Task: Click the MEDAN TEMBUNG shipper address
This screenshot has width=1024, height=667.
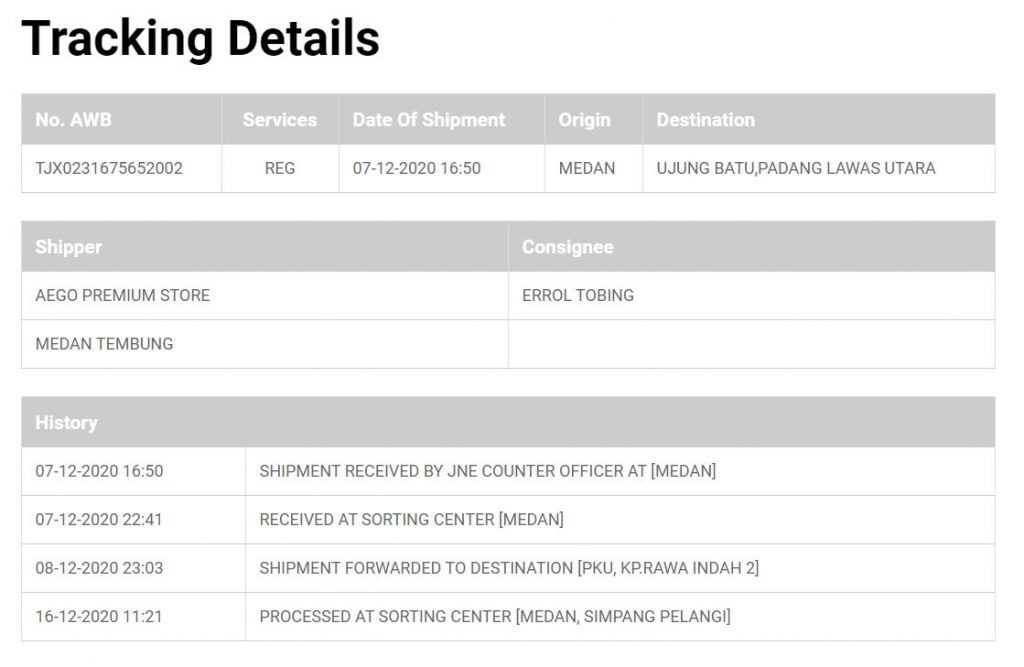Action: coord(104,343)
